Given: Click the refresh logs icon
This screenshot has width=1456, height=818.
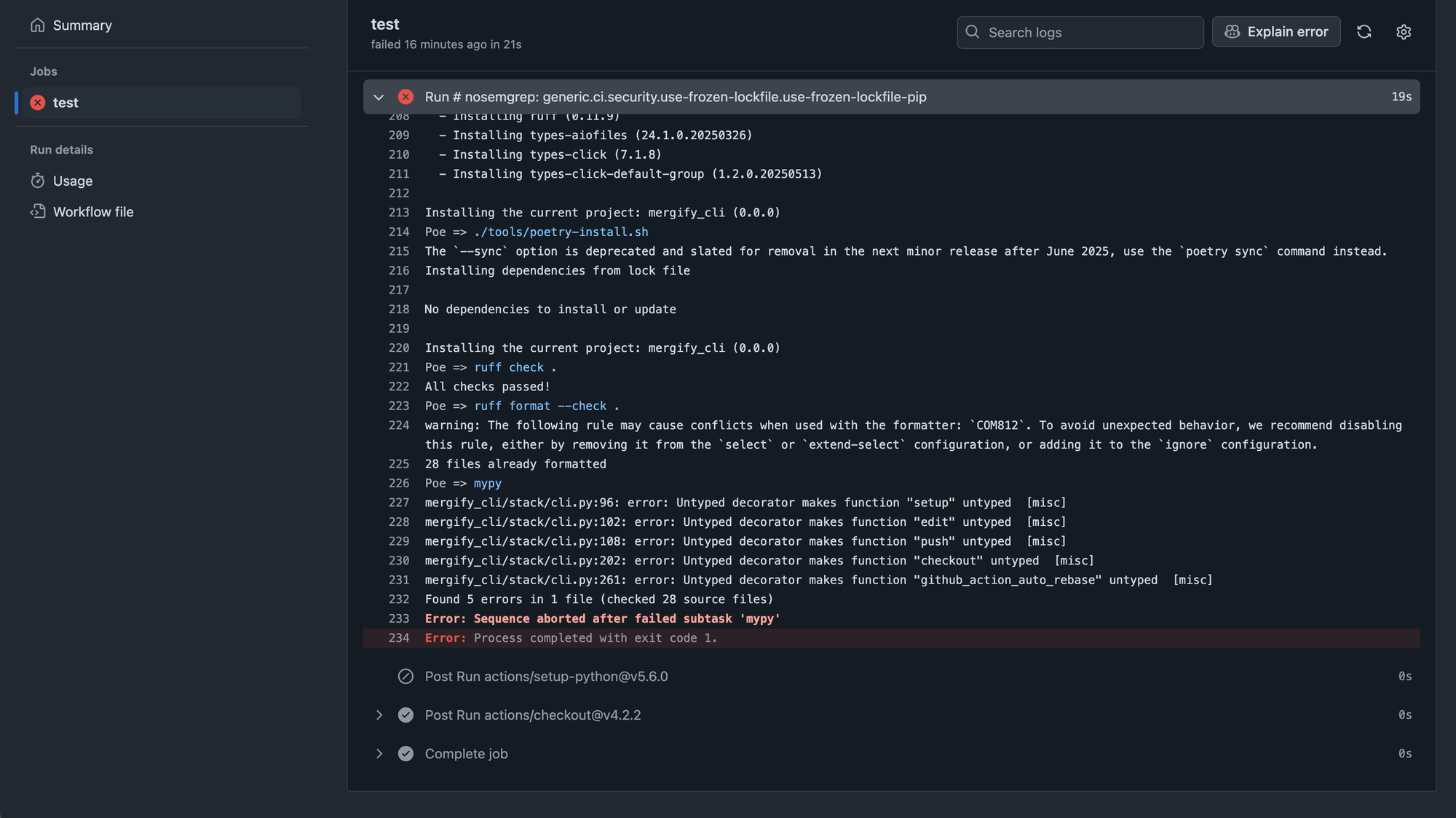Looking at the screenshot, I should pyautogui.click(x=1364, y=32).
